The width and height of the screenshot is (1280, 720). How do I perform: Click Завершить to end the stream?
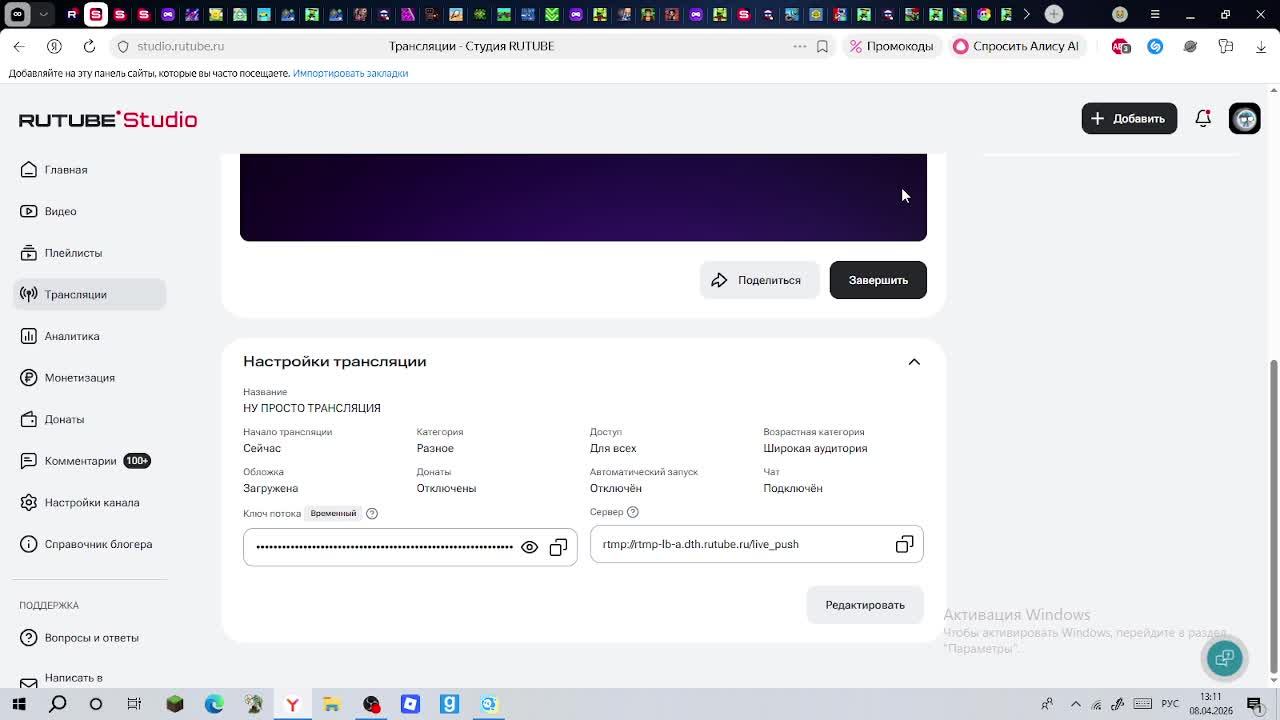[878, 280]
